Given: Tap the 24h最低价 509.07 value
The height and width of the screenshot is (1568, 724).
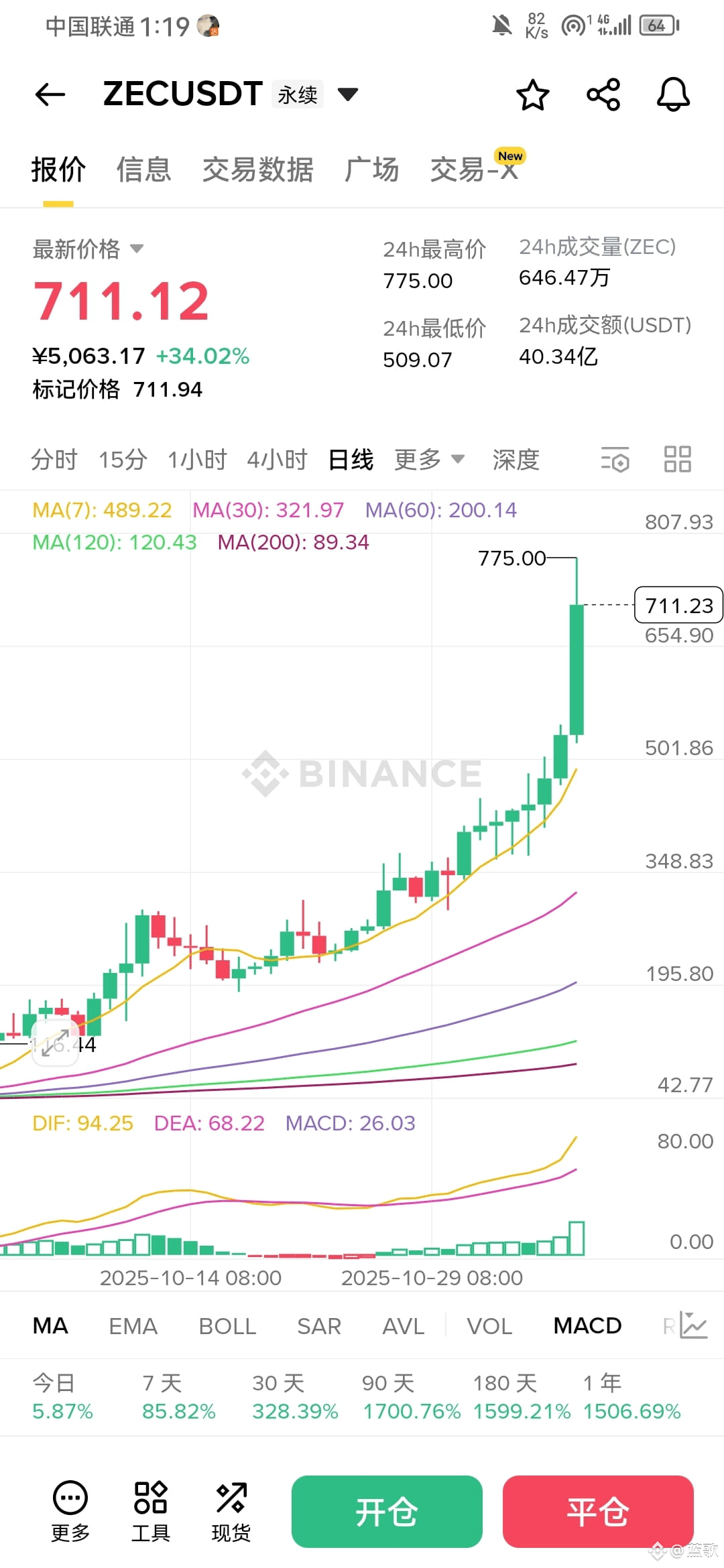Looking at the screenshot, I should coord(418,360).
